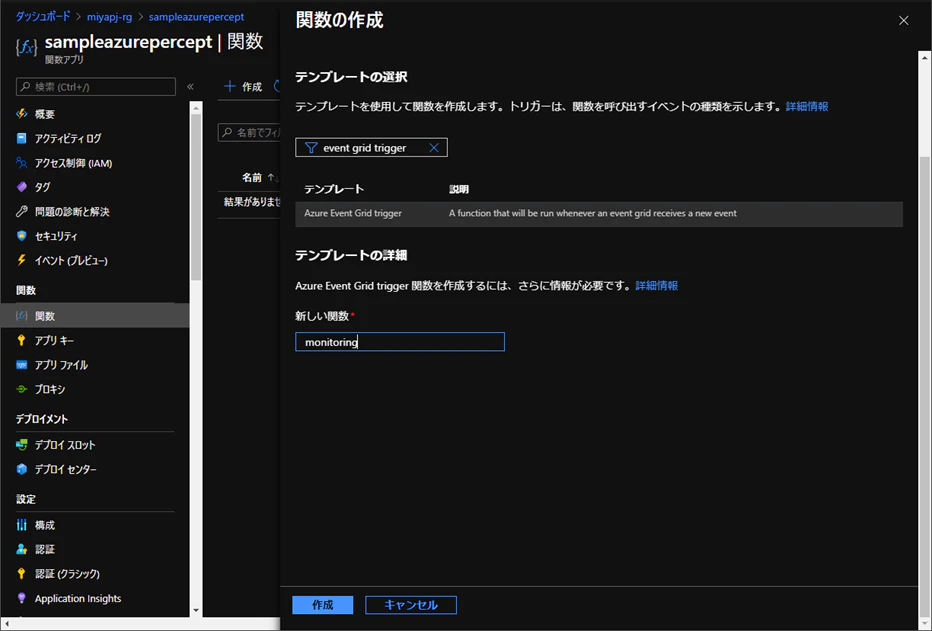Open the アクティビティ ログ icon
This screenshot has height=631, width=932.
[21, 138]
